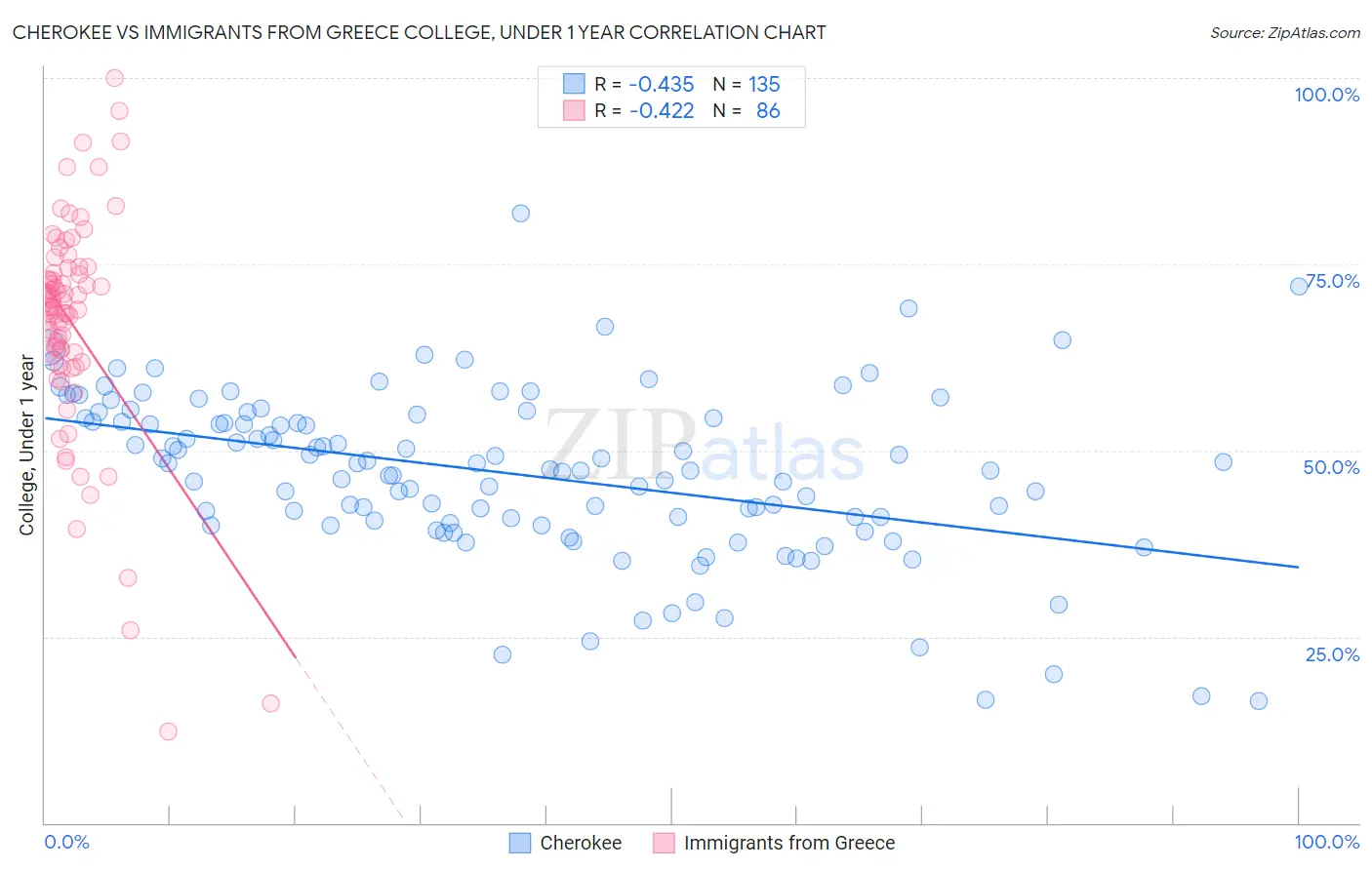This screenshot has height=870, width=1372.
Task: Click the 75.0% y-axis tick label
Action: coord(1332,281)
